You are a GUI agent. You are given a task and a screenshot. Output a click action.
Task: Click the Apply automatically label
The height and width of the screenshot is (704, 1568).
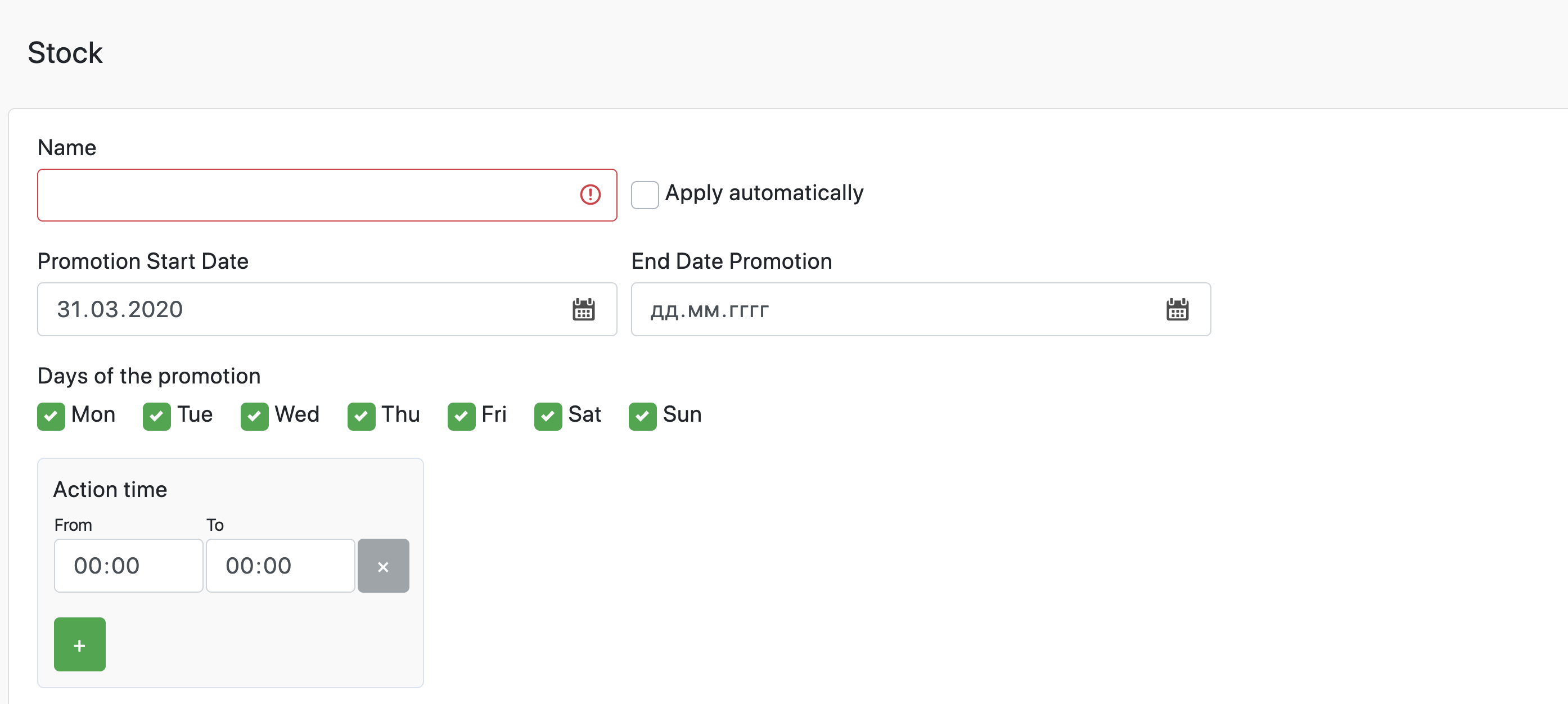click(764, 193)
